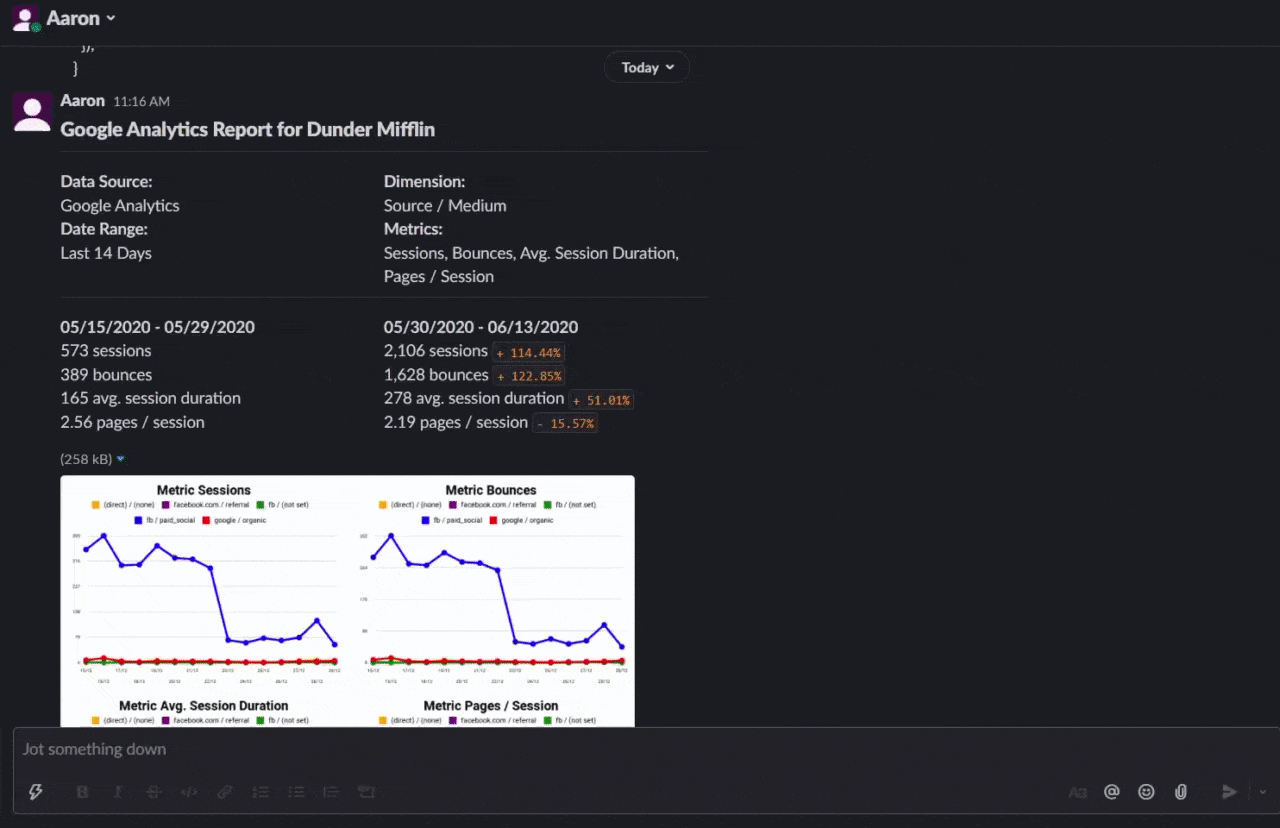Click the '389 bounces' text

tap(106, 375)
